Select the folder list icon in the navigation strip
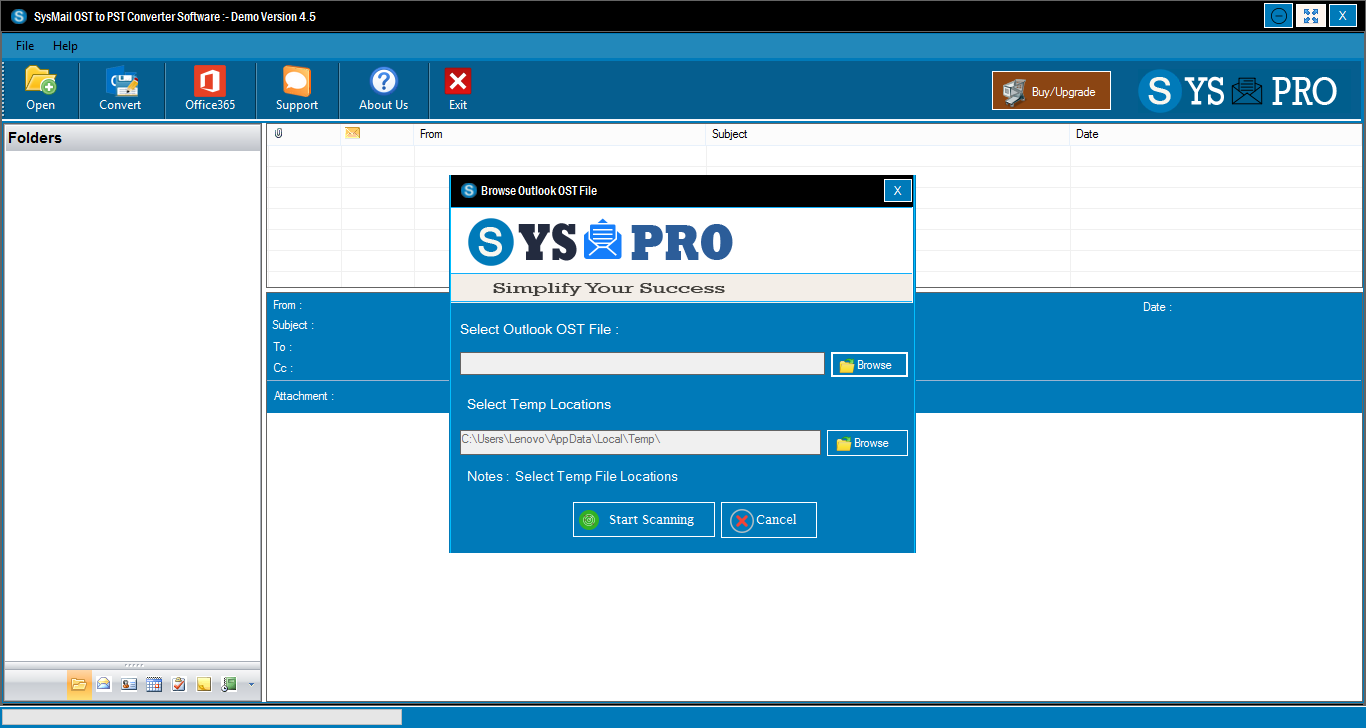The height and width of the screenshot is (728, 1366). (x=79, y=684)
